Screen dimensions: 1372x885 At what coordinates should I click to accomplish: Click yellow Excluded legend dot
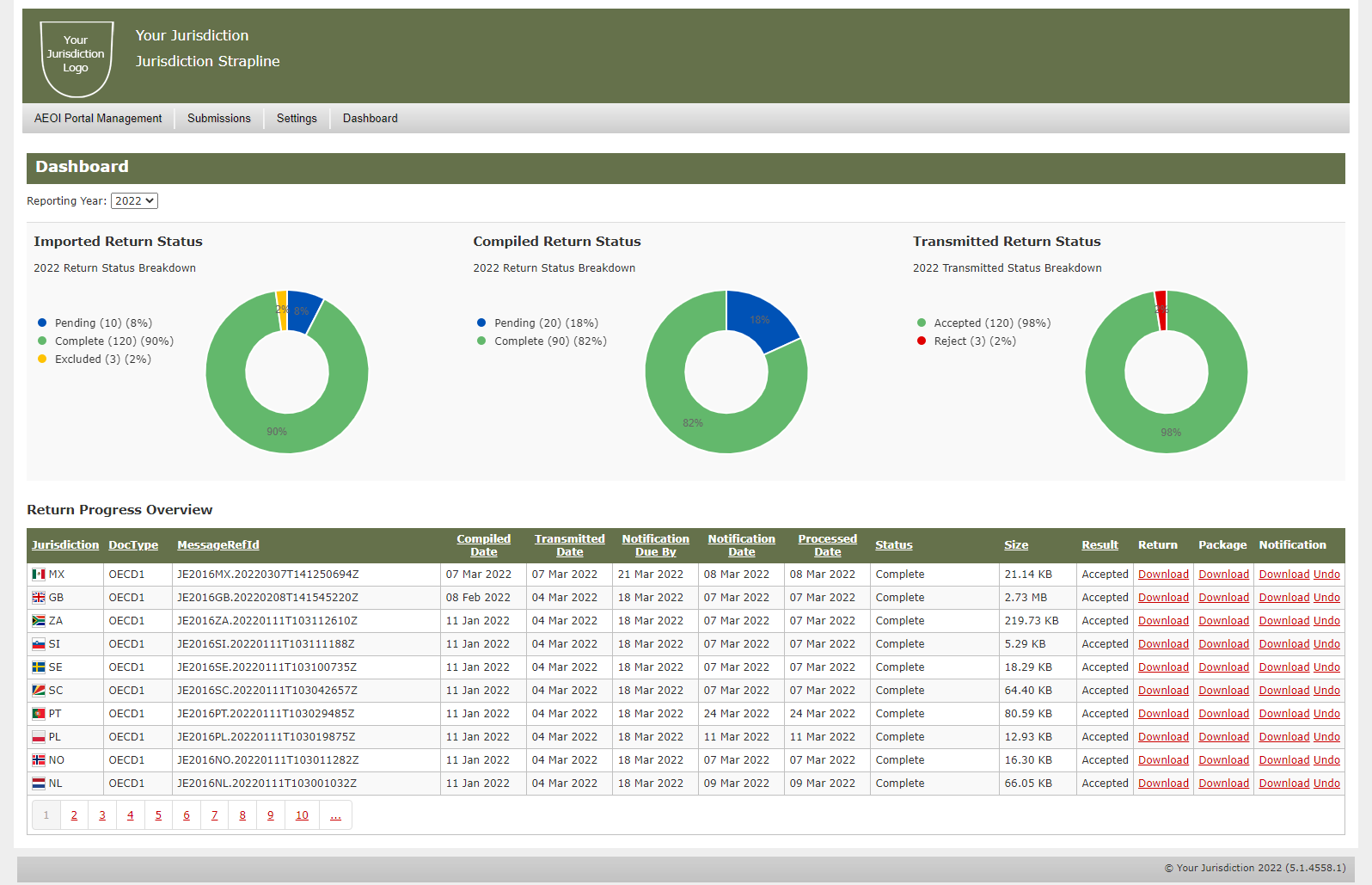tap(42, 360)
